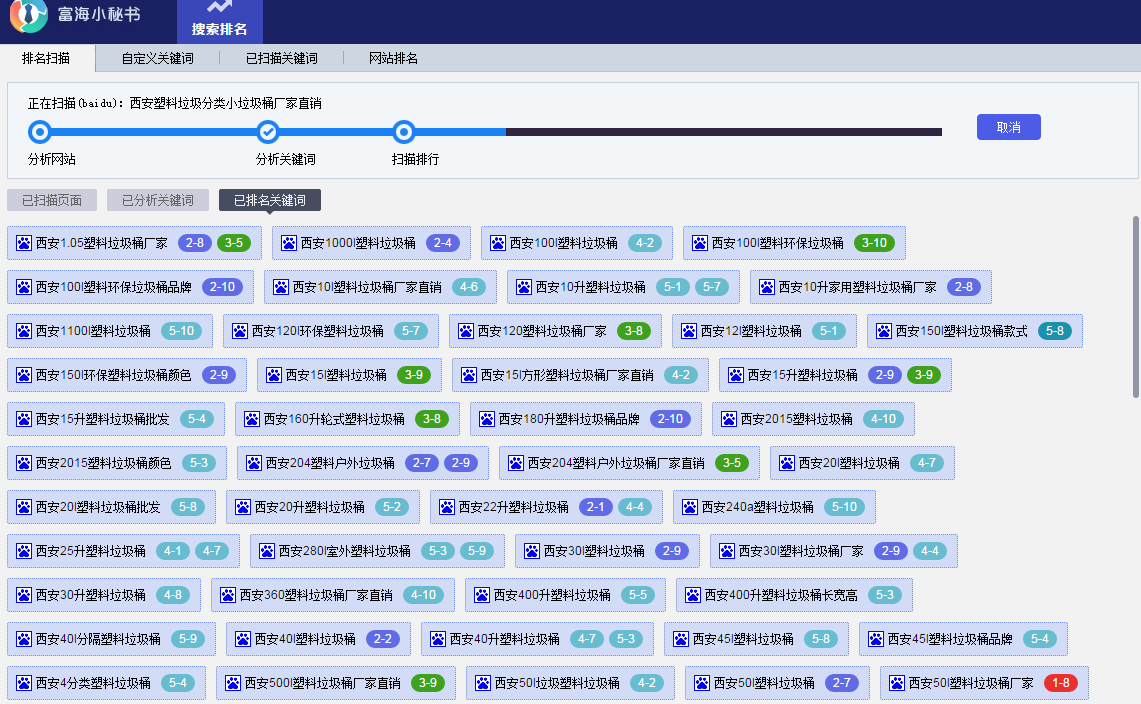This screenshot has height=704, width=1141.
Task: Click red 1-8 badge on 西安50l塑料垃圾桶厂家
Action: tap(1060, 683)
